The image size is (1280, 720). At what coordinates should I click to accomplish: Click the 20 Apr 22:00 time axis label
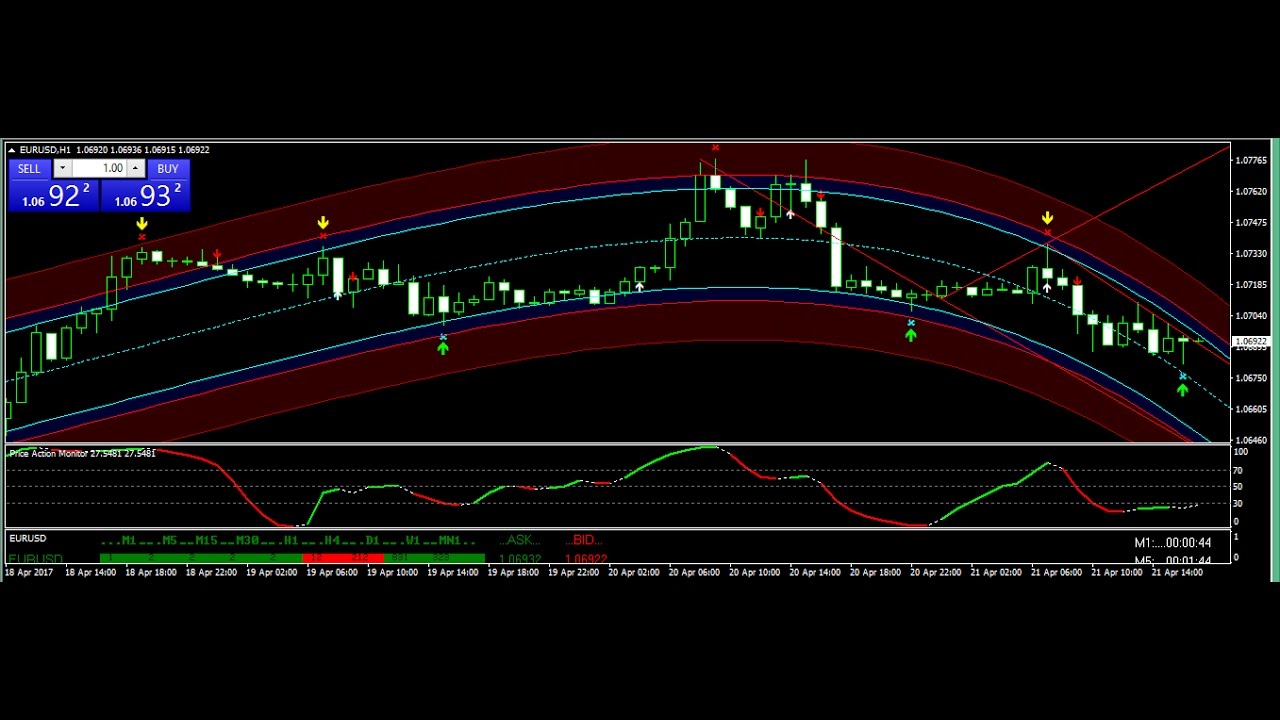[935, 573]
